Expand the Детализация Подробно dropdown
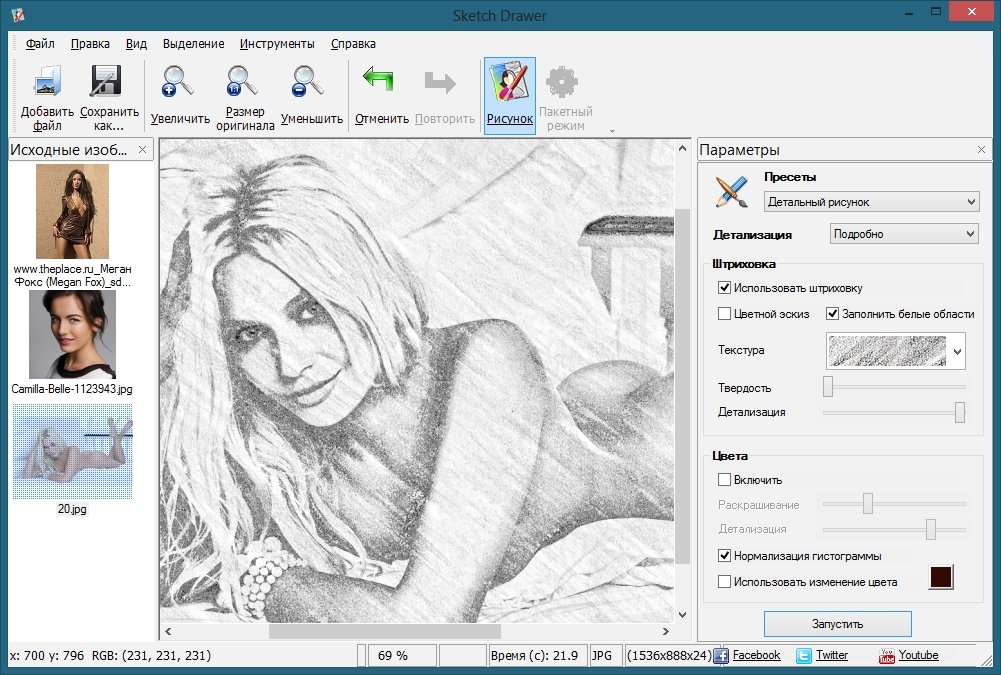Screen dimensions: 1001x675 coord(904,234)
